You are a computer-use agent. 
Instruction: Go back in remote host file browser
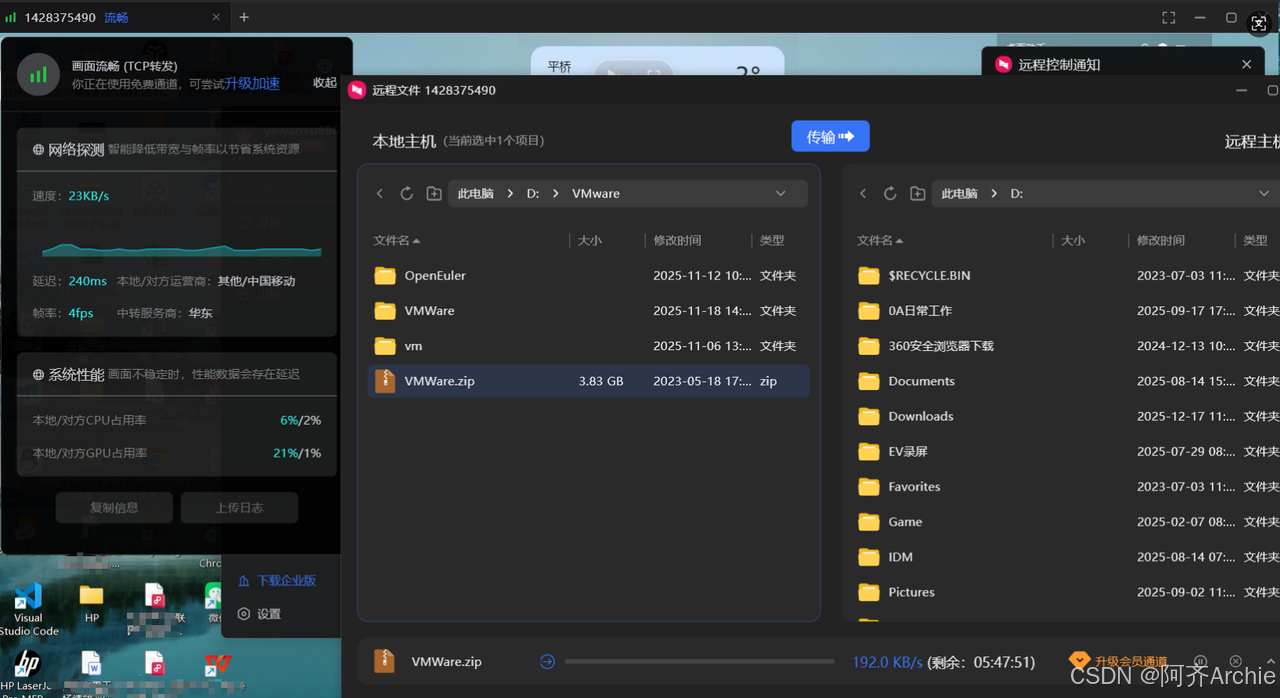[864, 194]
